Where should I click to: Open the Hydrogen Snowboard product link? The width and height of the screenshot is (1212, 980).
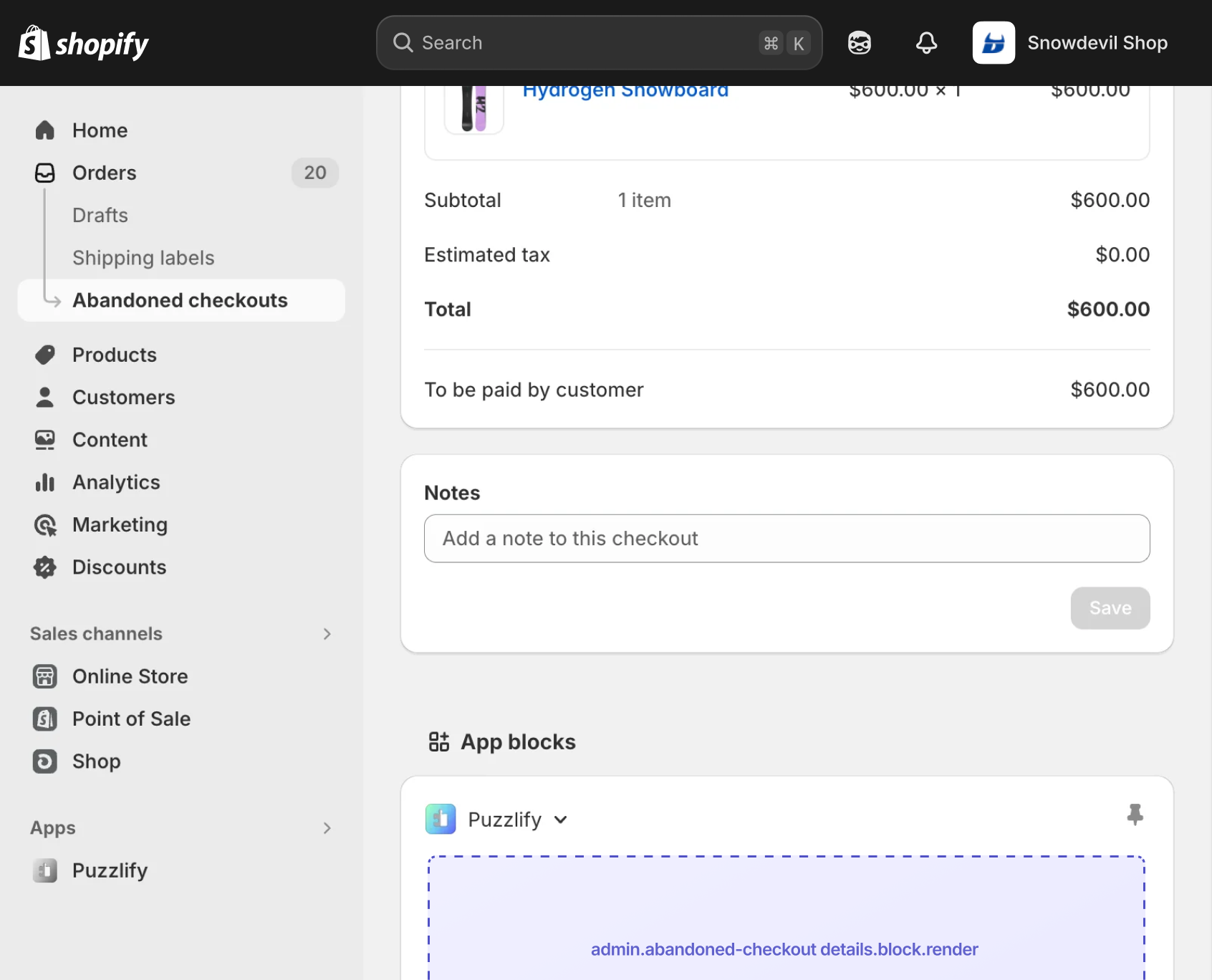point(625,92)
